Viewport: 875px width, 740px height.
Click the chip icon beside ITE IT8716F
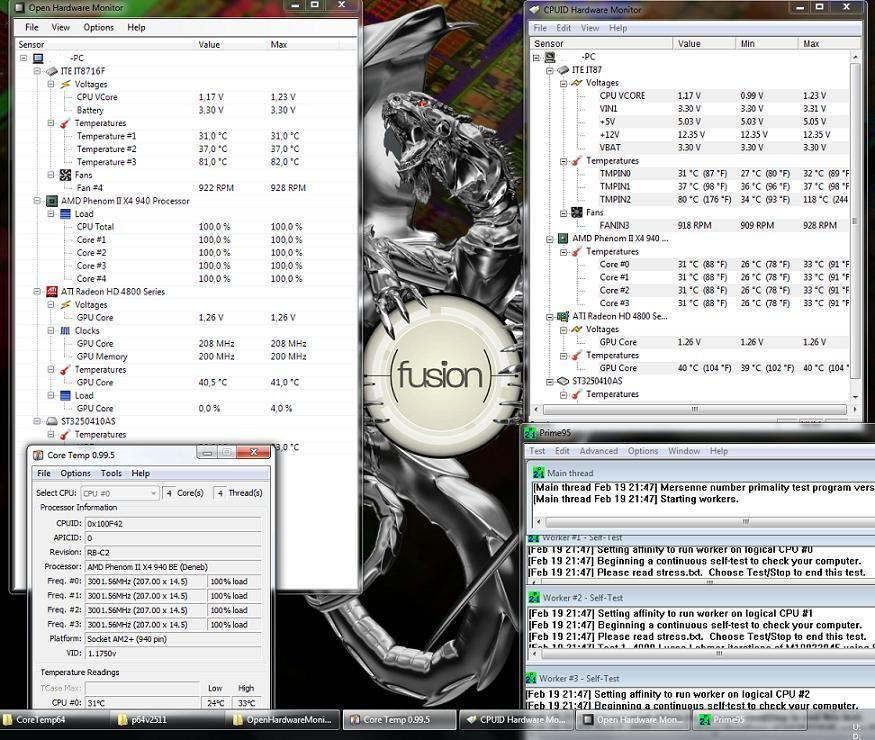click(52, 71)
